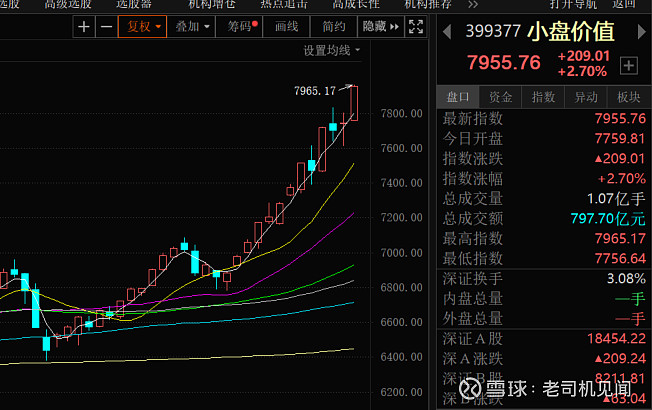Open the 板块 tab
The height and width of the screenshot is (410, 652).
629,97
